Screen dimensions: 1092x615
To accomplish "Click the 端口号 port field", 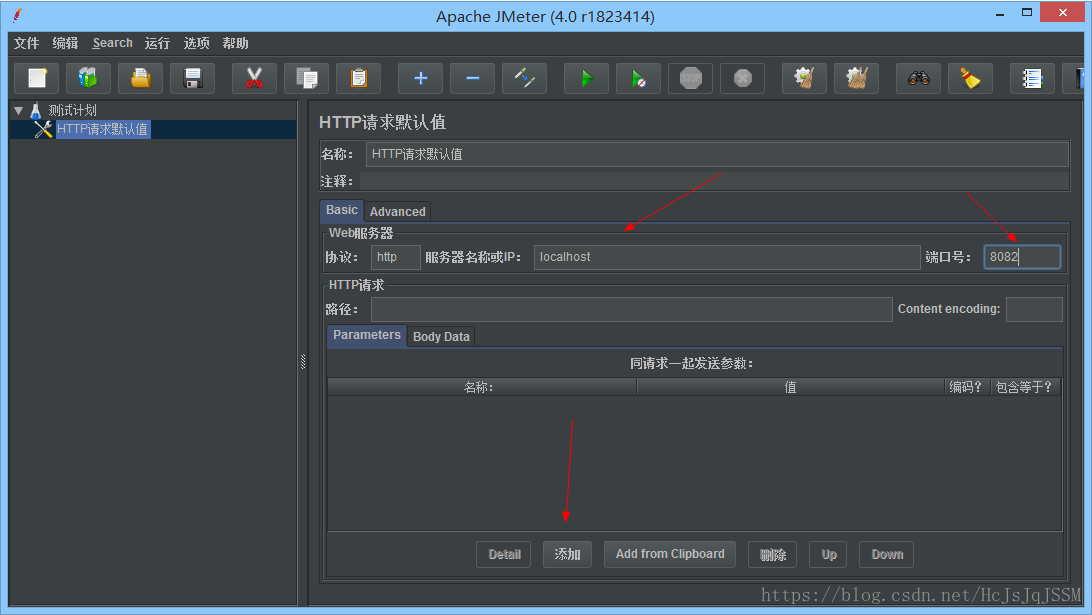I will point(1022,257).
